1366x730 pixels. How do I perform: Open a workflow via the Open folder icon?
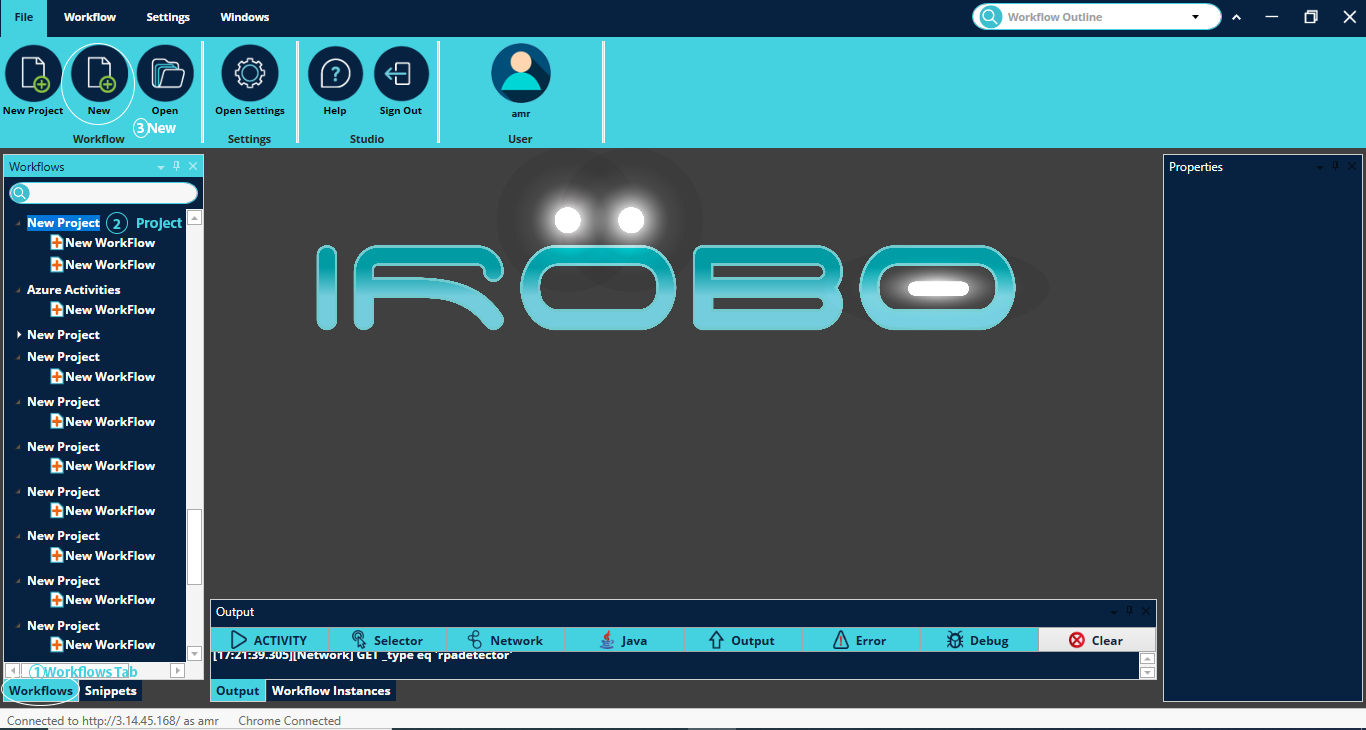click(x=165, y=75)
